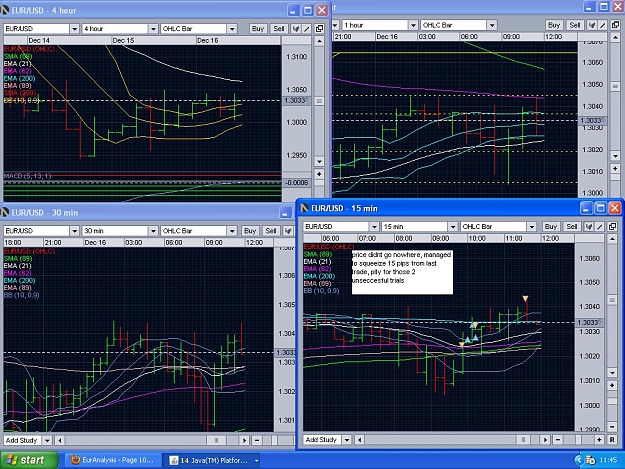
Task: Switch to EurAnalysis Firefox taskbar item
Action: [112, 460]
